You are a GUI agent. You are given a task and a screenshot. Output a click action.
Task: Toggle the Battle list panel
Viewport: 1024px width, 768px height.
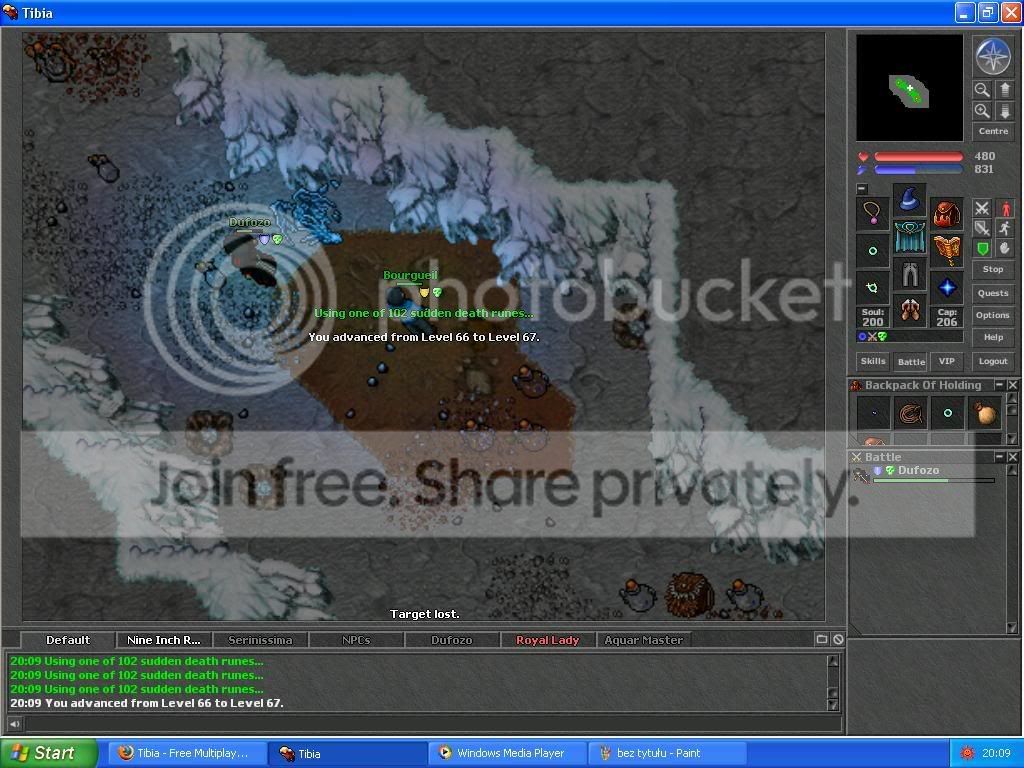911,361
